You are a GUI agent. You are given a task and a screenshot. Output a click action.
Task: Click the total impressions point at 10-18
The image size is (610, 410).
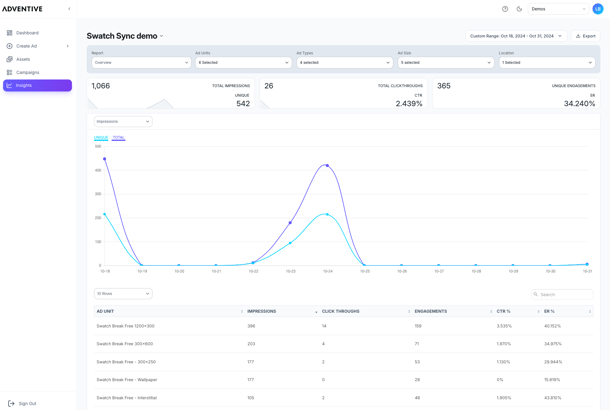105,159
